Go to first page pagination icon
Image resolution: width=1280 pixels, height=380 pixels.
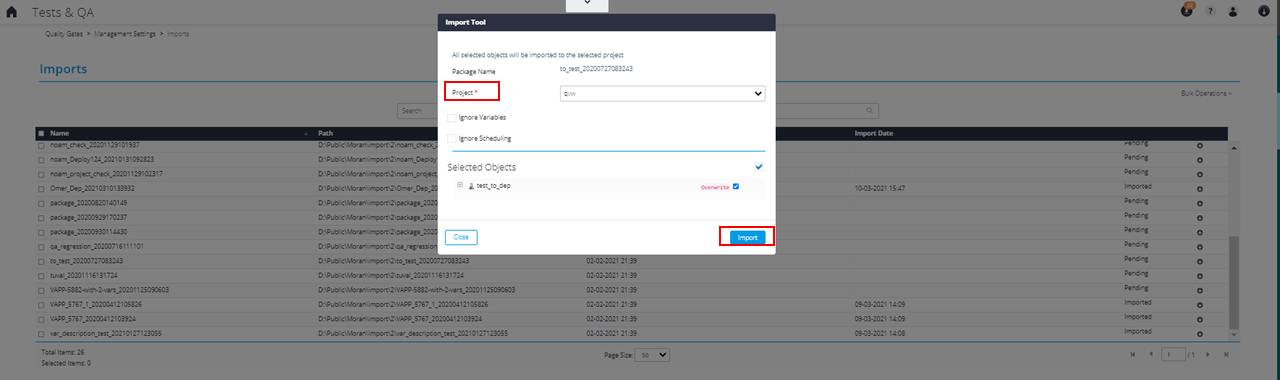coord(1133,354)
